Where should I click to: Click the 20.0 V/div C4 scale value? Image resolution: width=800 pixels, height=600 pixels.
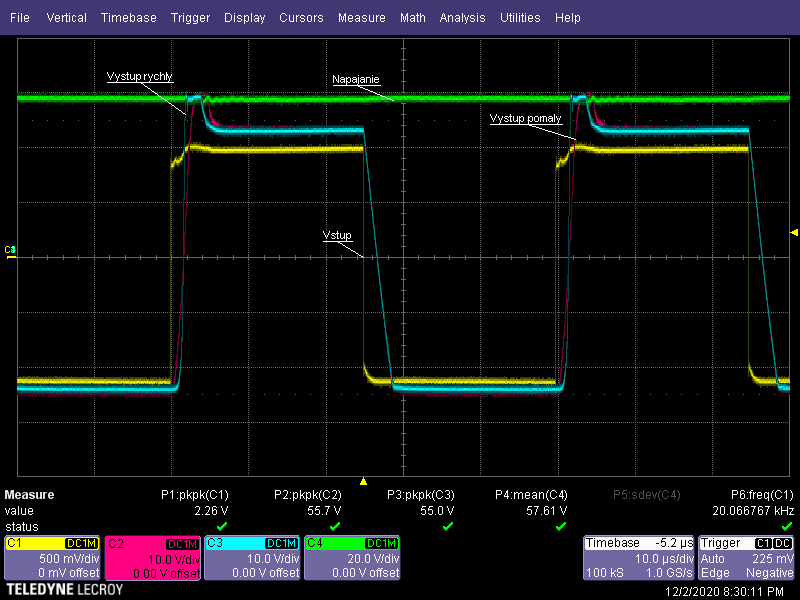click(x=373, y=559)
